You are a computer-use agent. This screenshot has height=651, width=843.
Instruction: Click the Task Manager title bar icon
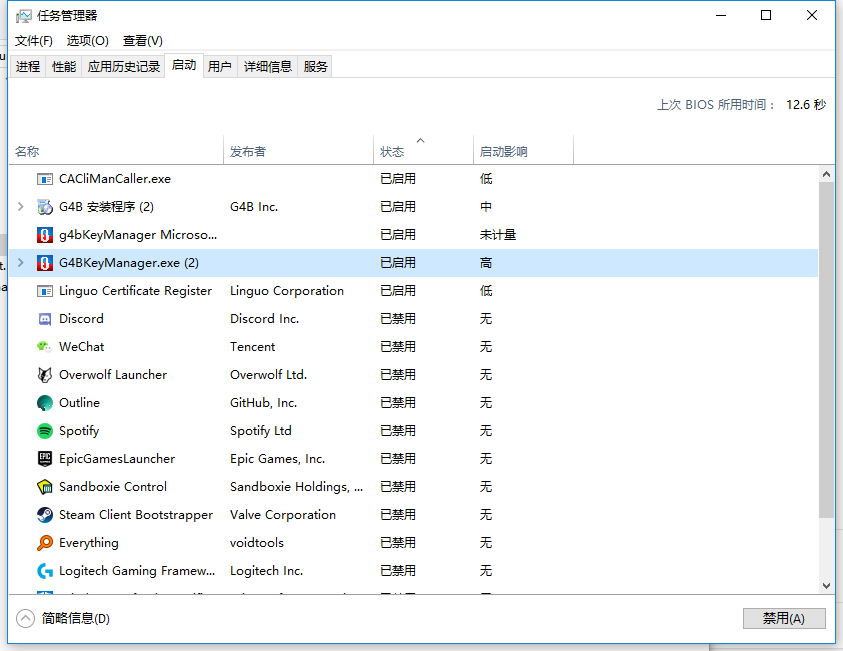pos(24,16)
